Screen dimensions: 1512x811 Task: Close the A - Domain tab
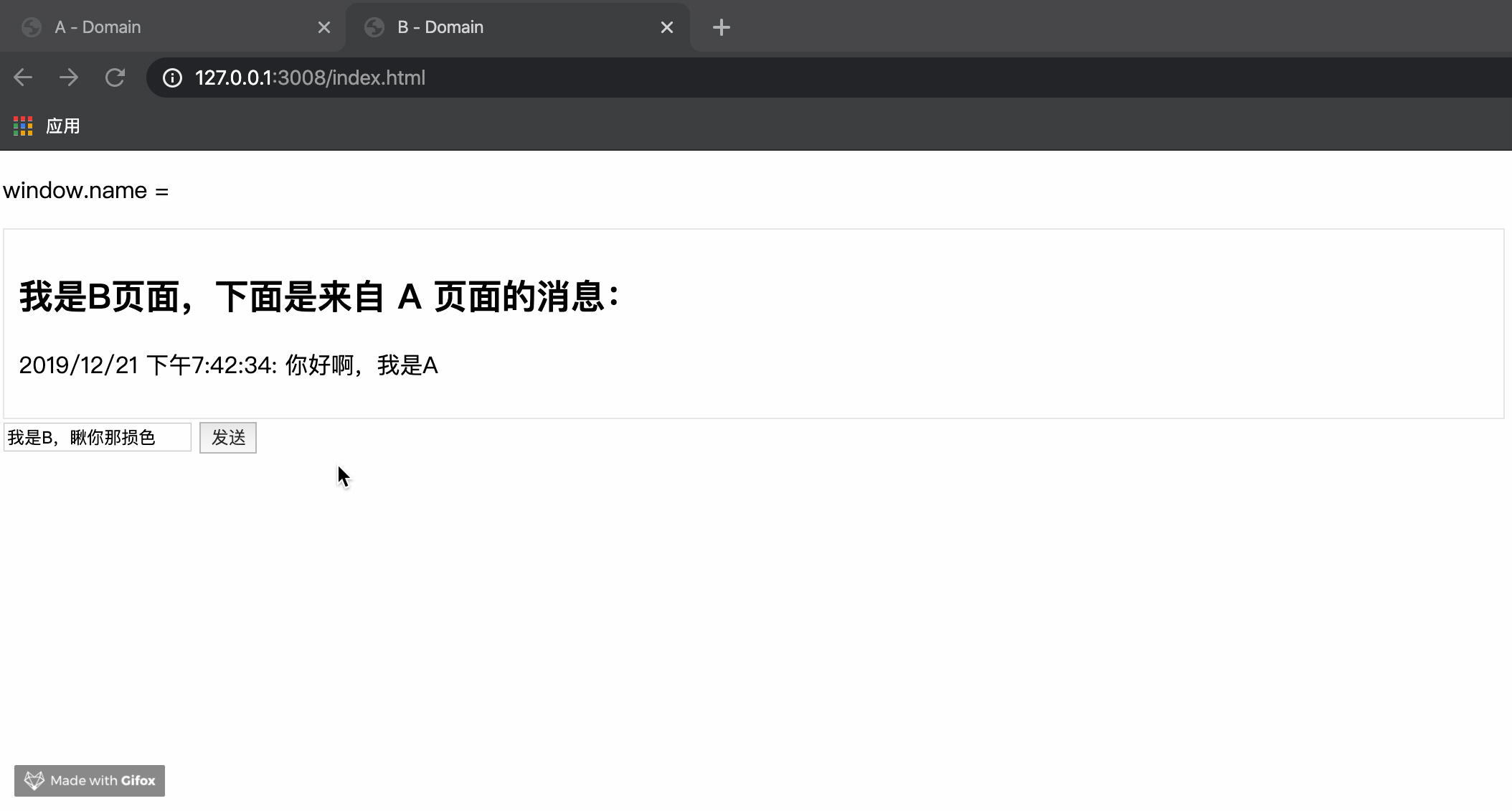pos(324,27)
